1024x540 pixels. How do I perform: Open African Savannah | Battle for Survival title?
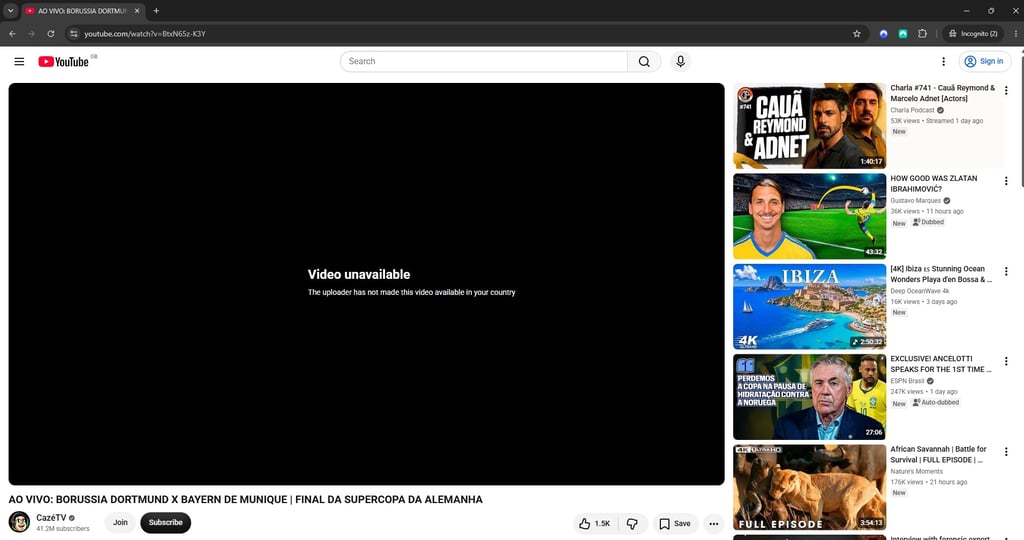(938, 454)
